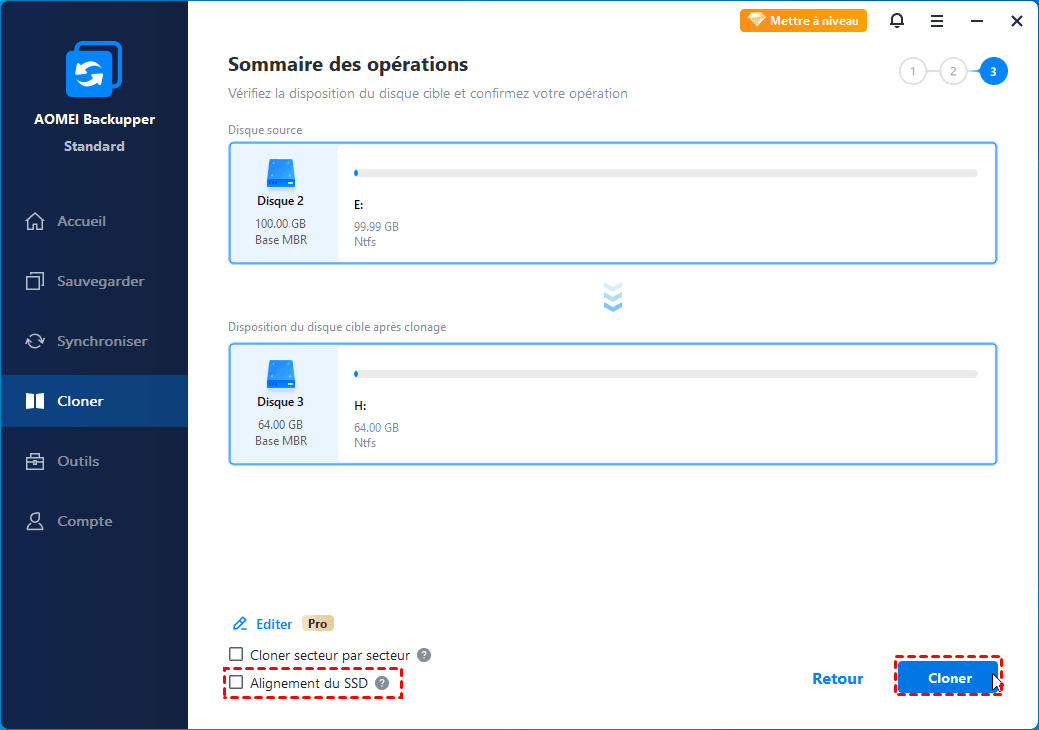The width and height of the screenshot is (1039, 730).
Task: Click the Compte user icon
Action: coord(34,521)
